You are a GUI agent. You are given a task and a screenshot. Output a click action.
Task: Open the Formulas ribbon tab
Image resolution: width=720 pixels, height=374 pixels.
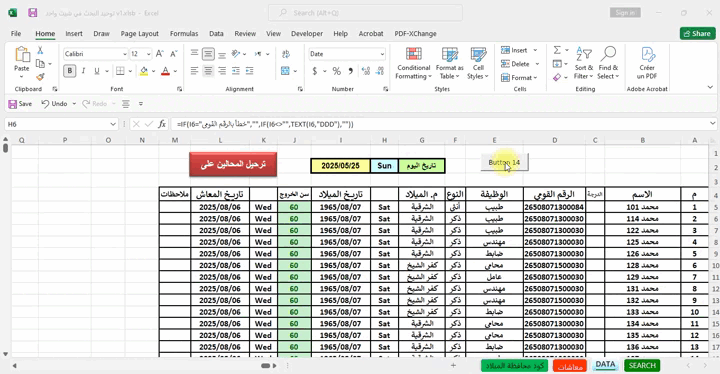pos(184,34)
